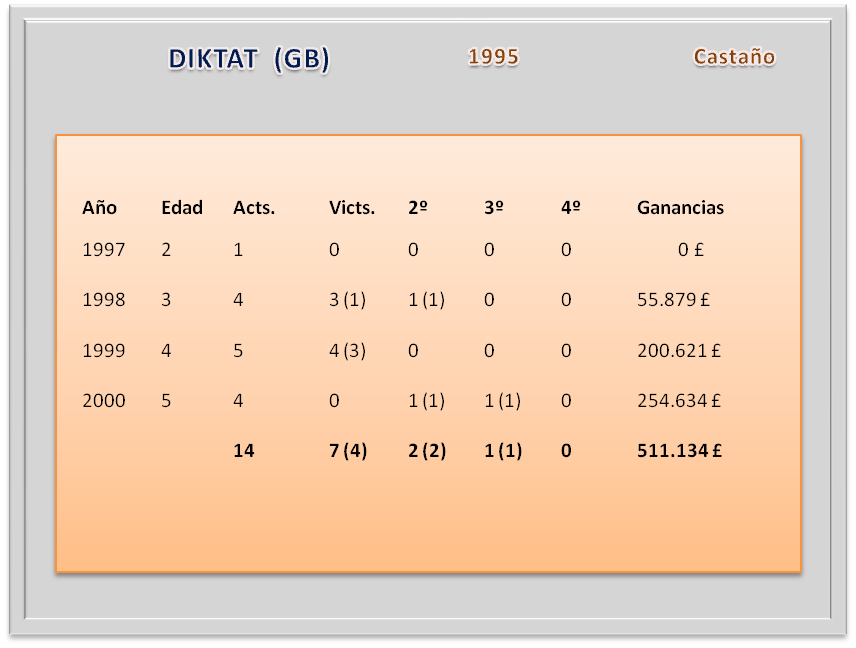
Task: Select the 55.879 £ earnings value
Action: point(680,300)
